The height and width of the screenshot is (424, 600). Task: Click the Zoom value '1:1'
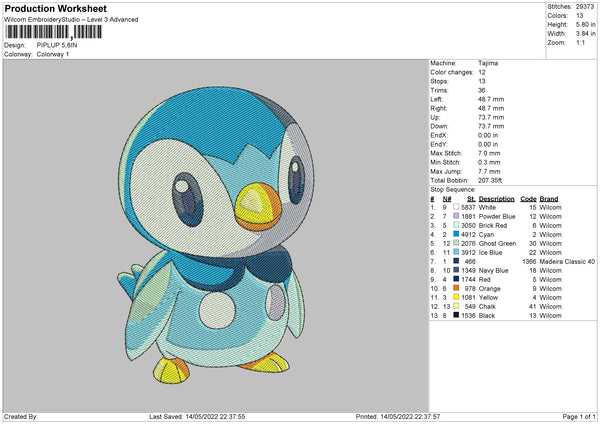[x=580, y=42]
